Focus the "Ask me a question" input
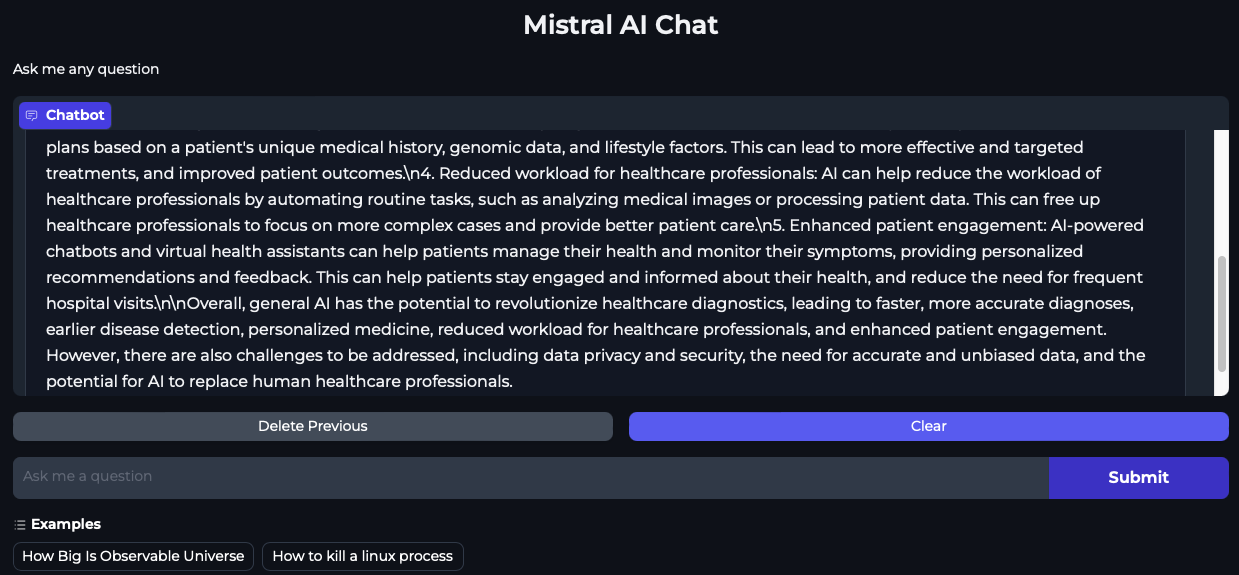This screenshot has width=1239, height=575. (x=530, y=477)
